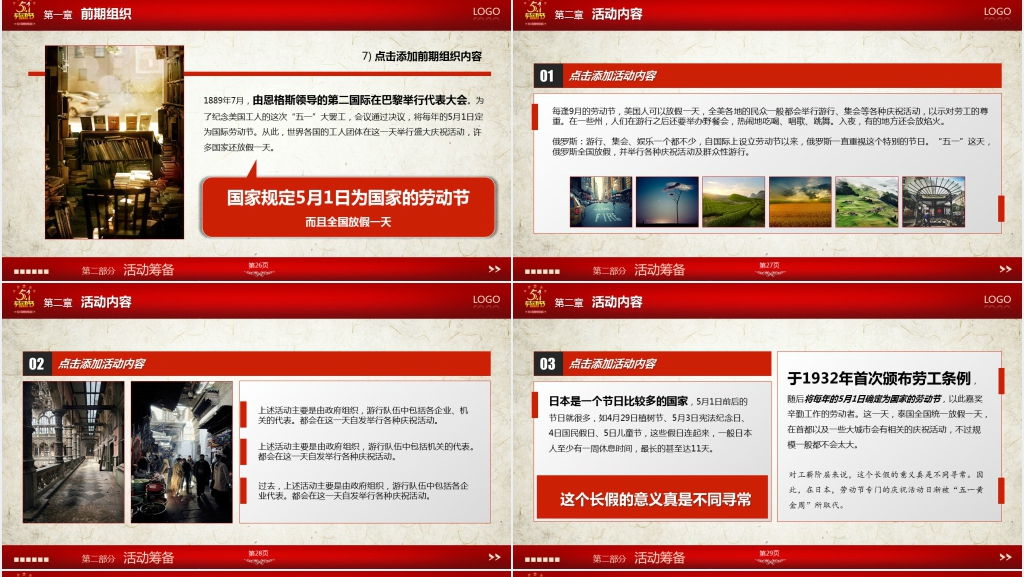
Task: Choose the pavilion architecture thumbnail
Action: (x=933, y=202)
